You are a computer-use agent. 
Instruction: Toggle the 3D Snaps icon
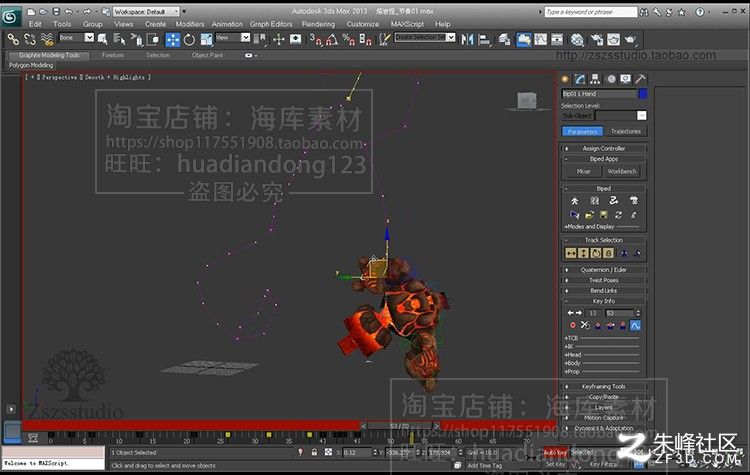click(x=315, y=39)
